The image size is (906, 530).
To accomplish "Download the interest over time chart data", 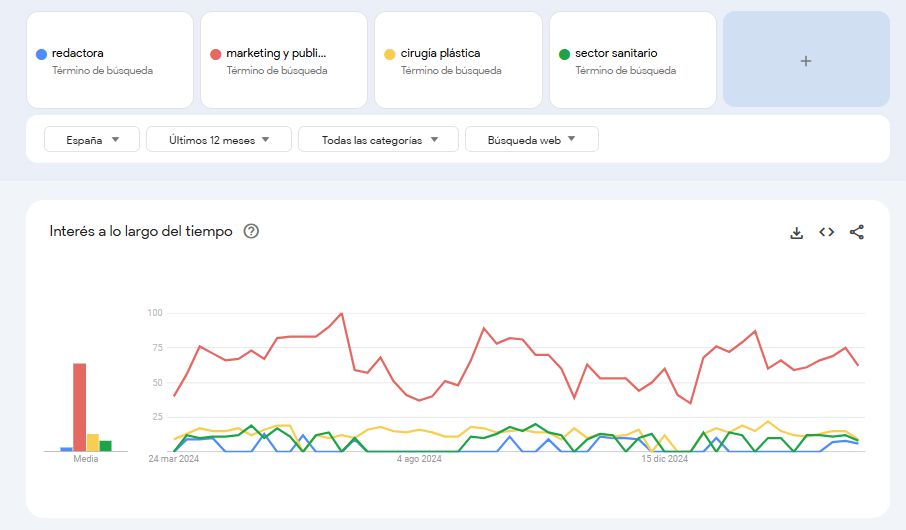I will (796, 232).
